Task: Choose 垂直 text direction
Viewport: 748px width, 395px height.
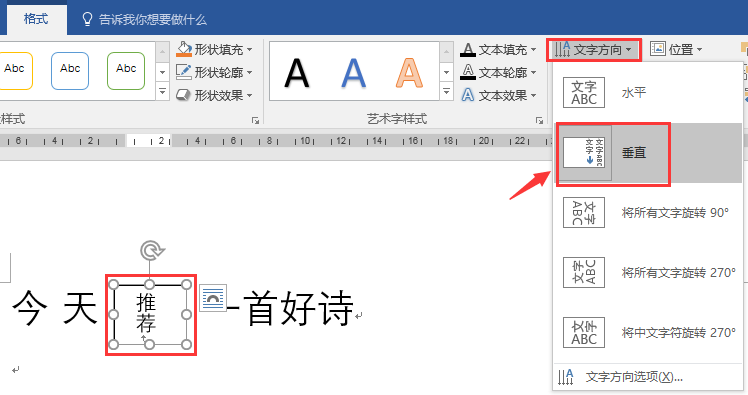Action: click(648, 153)
